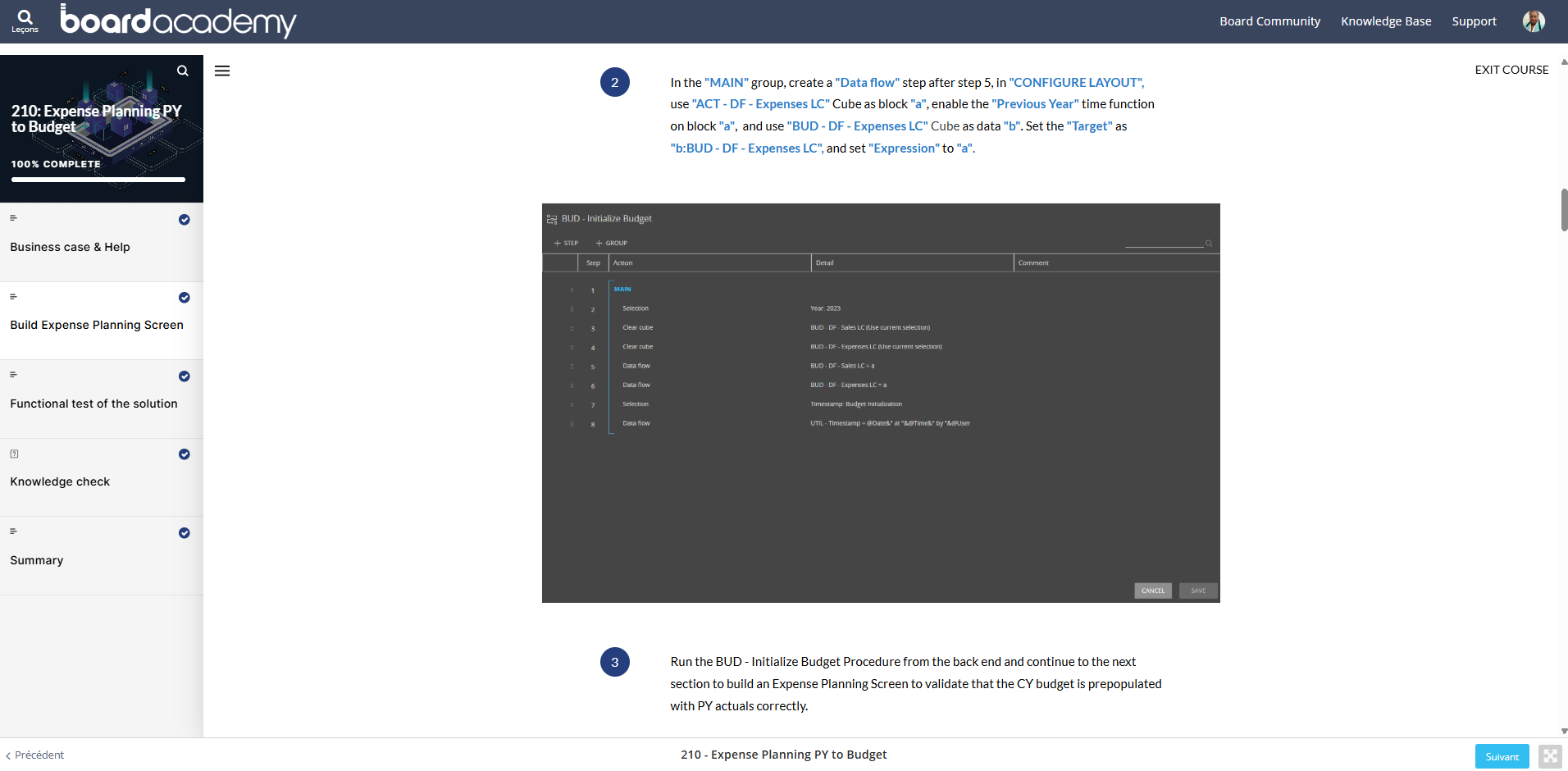Click the boardacademy logo
1568x771 pixels.
pyautogui.click(x=178, y=21)
